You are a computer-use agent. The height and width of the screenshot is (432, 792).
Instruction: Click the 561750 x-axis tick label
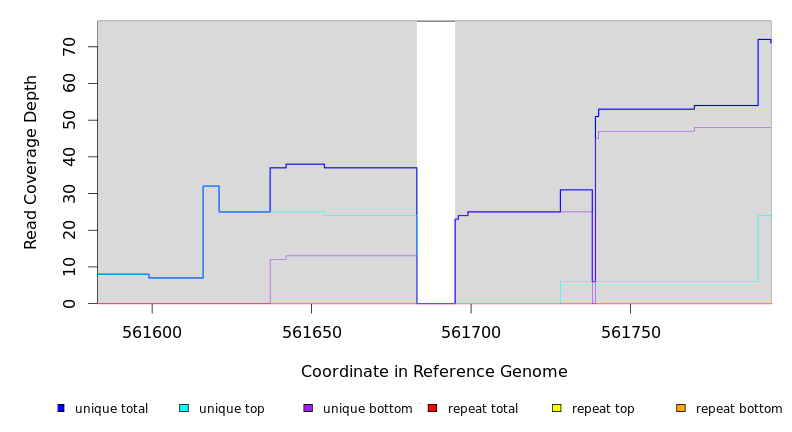630,332
